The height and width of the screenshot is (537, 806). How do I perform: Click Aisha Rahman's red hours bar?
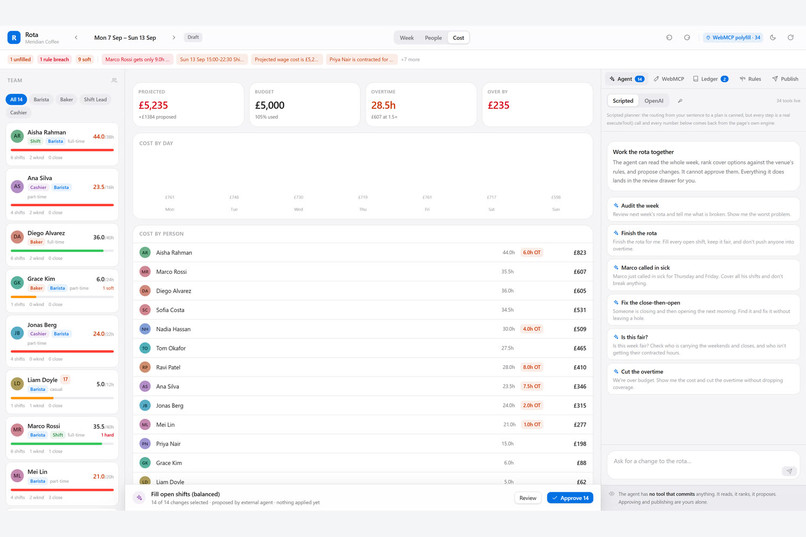pos(62,150)
